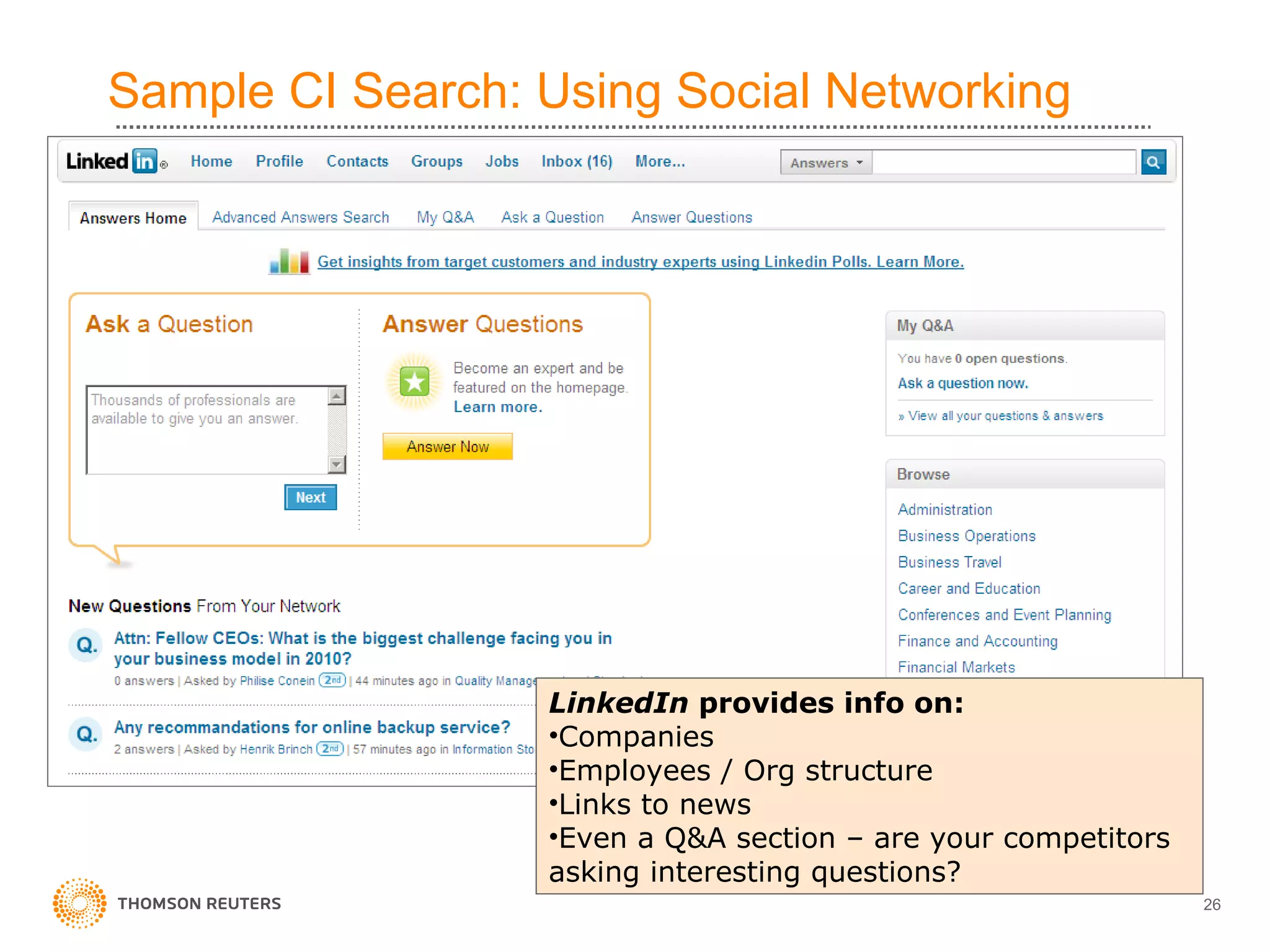Open the online backup service question
The width and height of the screenshot is (1270, 952).
(x=312, y=728)
